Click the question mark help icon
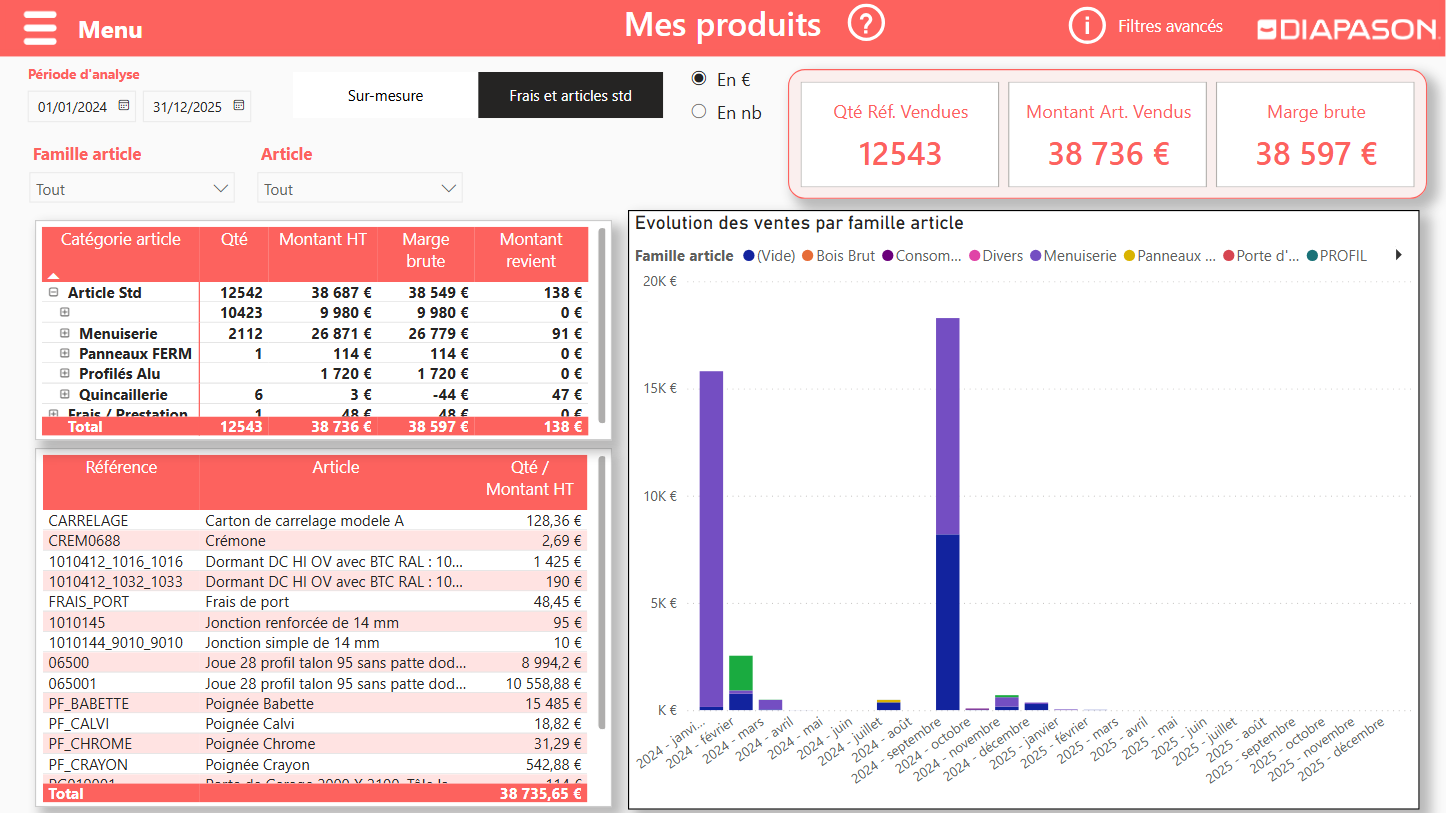The width and height of the screenshot is (1446, 813). pyautogui.click(x=866, y=24)
